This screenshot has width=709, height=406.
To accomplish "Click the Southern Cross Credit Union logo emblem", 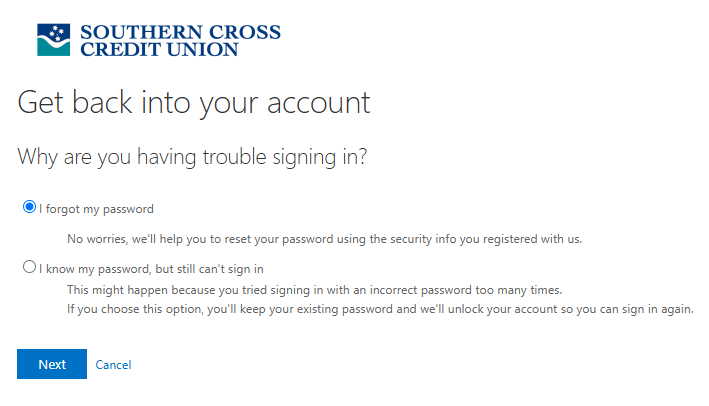I will pos(53,40).
